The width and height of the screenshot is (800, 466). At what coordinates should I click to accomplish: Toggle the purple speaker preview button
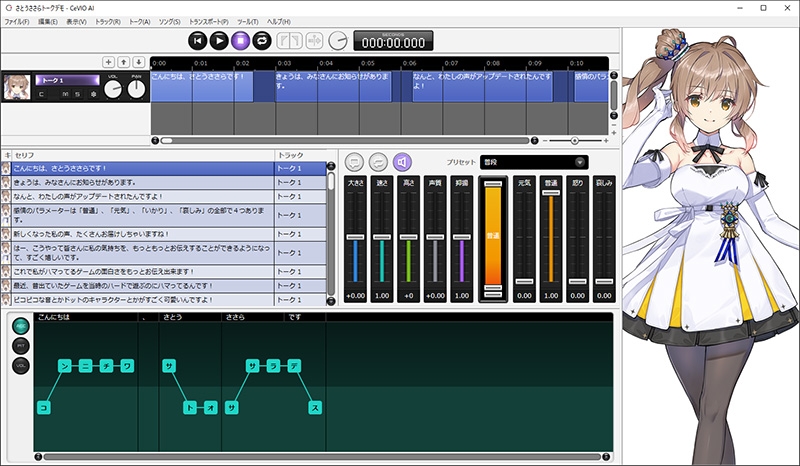pyautogui.click(x=402, y=162)
